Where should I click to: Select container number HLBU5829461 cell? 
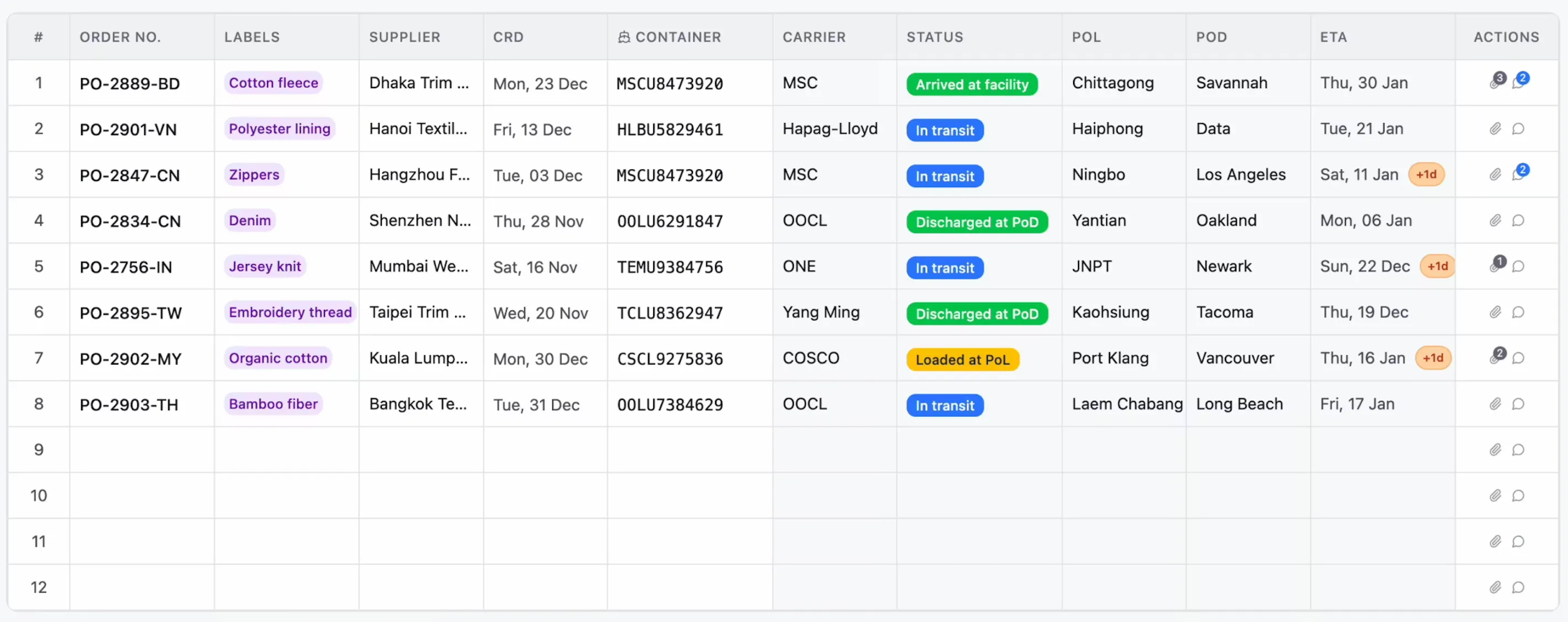tap(670, 129)
